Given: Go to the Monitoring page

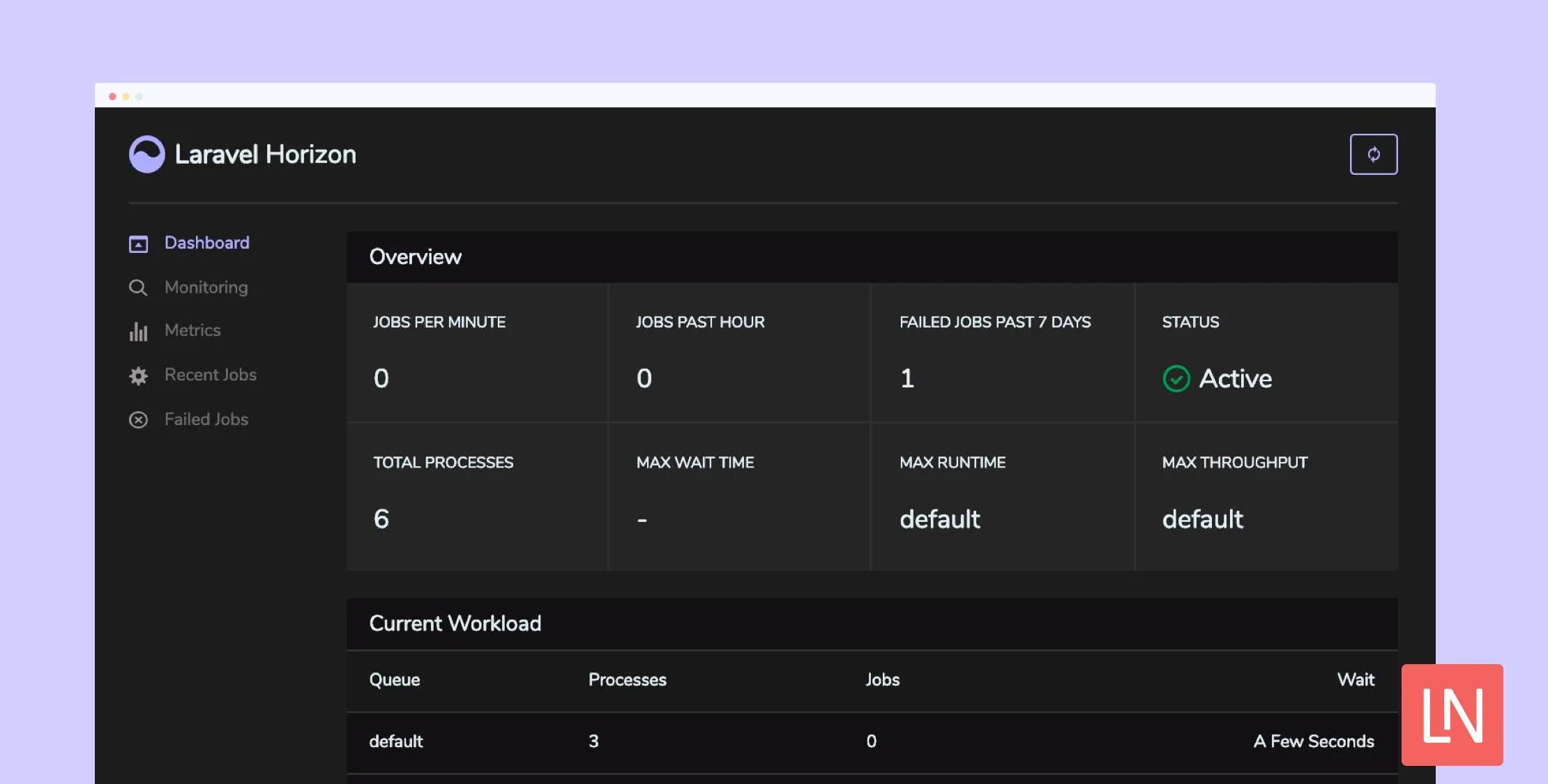Looking at the screenshot, I should [x=206, y=287].
